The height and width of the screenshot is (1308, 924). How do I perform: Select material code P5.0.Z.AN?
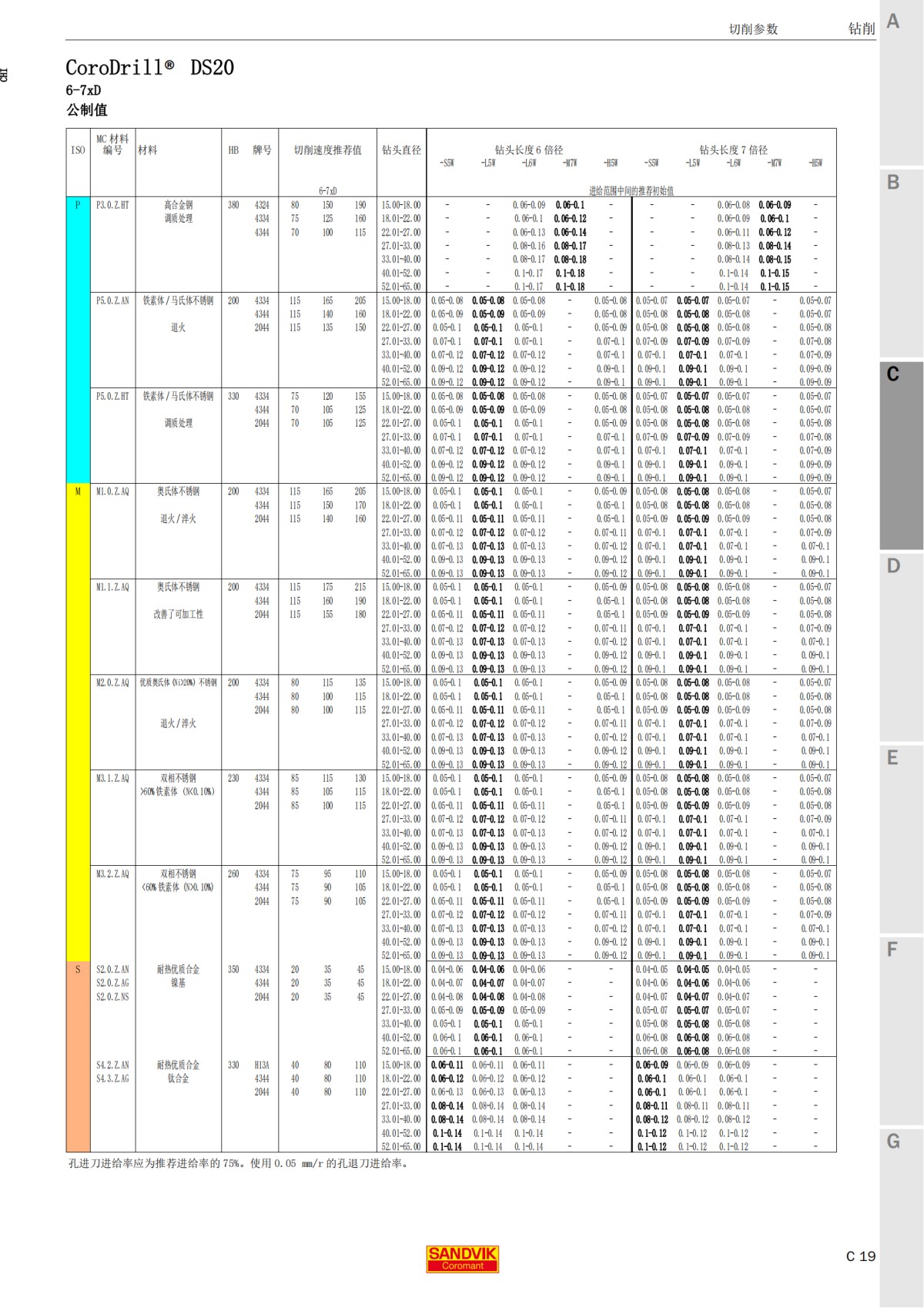112,300
